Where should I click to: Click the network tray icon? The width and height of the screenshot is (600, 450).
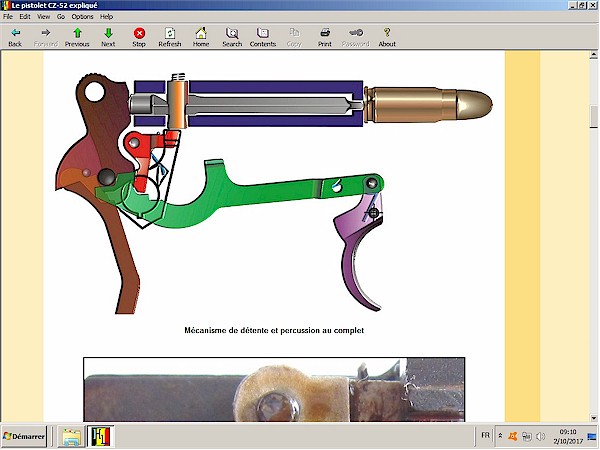click(x=527, y=436)
